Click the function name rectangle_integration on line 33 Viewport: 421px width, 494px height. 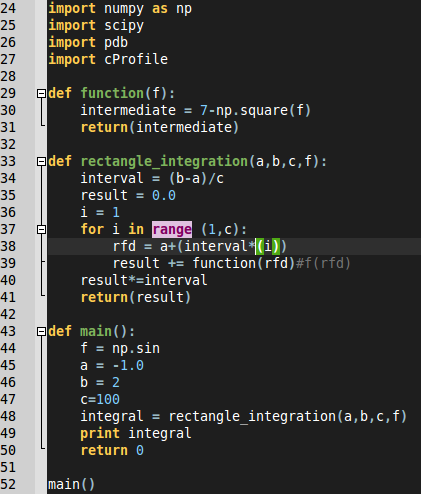pos(164,162)
